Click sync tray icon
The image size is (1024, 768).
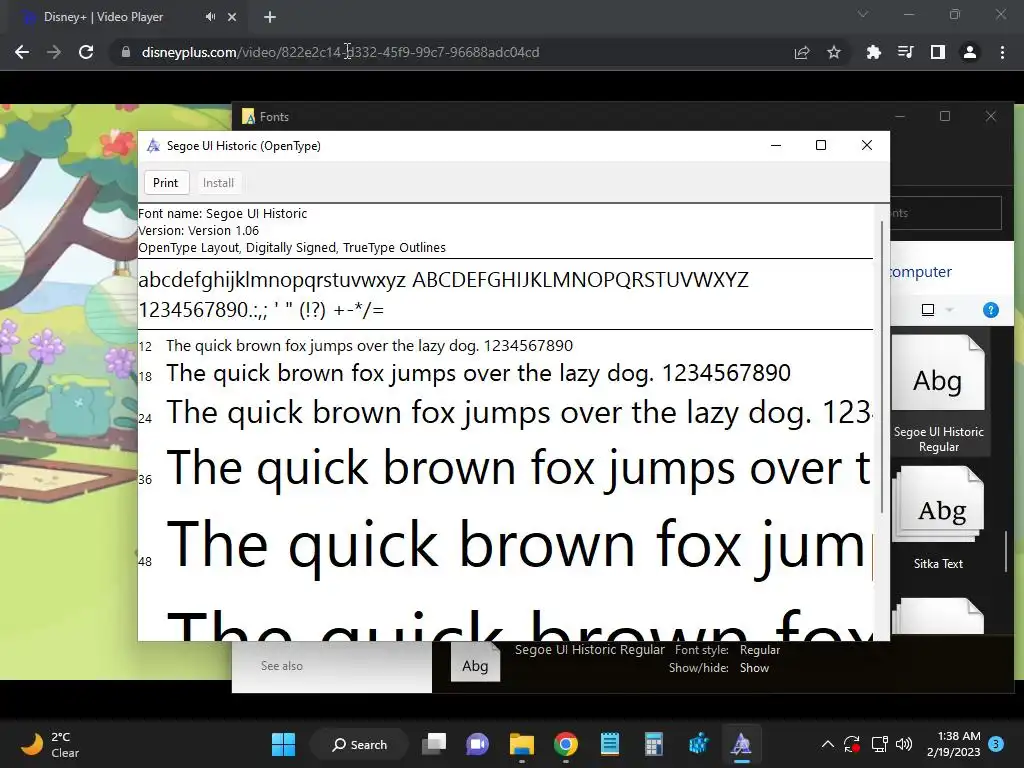[852, 744]
